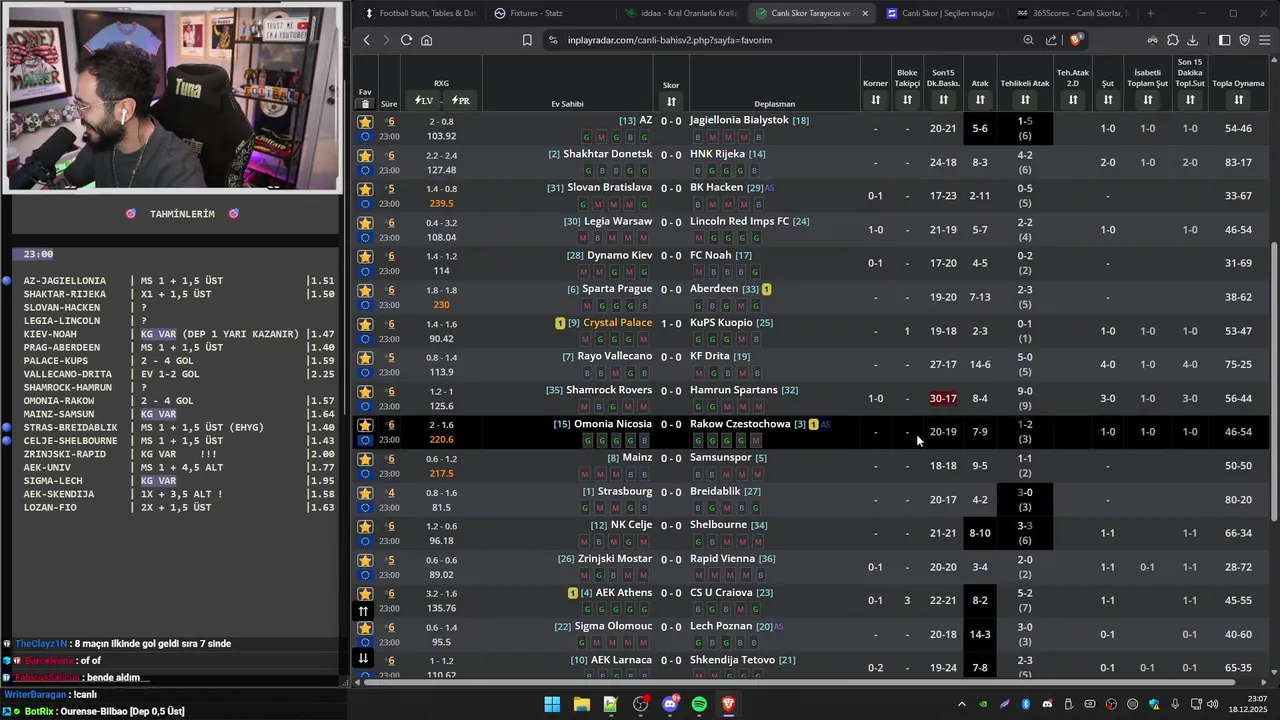
Task: Toggle favorite star for Crystal Palace row
Action: (x=365, y=324)
